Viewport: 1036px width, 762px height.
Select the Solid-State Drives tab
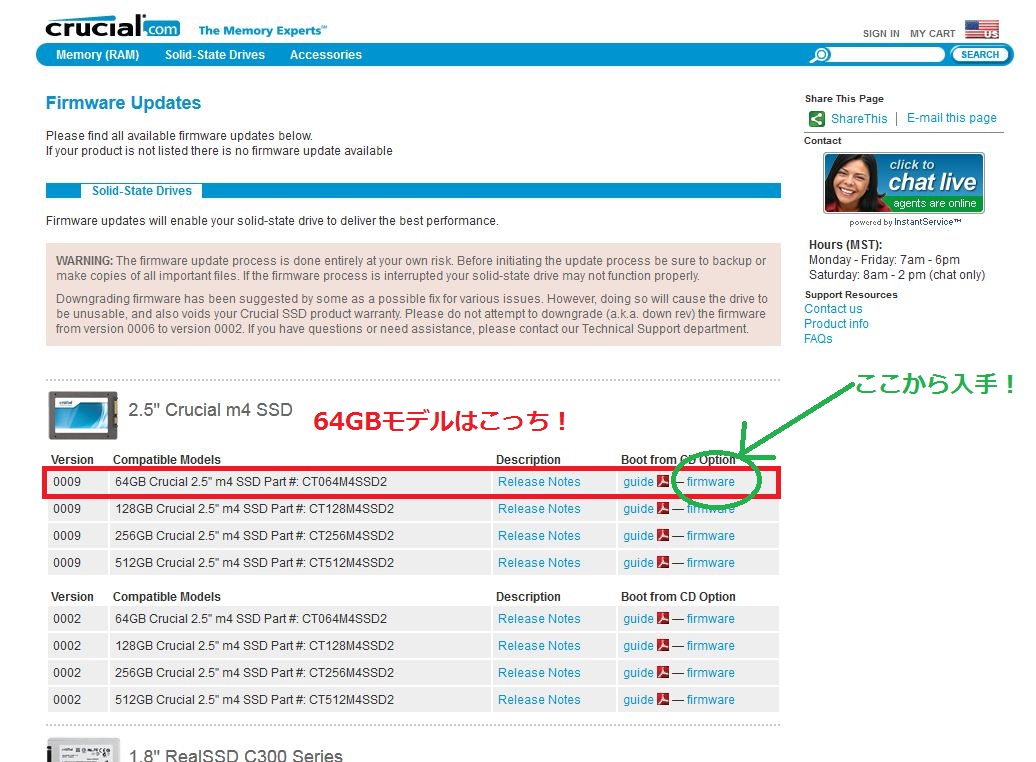(x=141, y=191)
